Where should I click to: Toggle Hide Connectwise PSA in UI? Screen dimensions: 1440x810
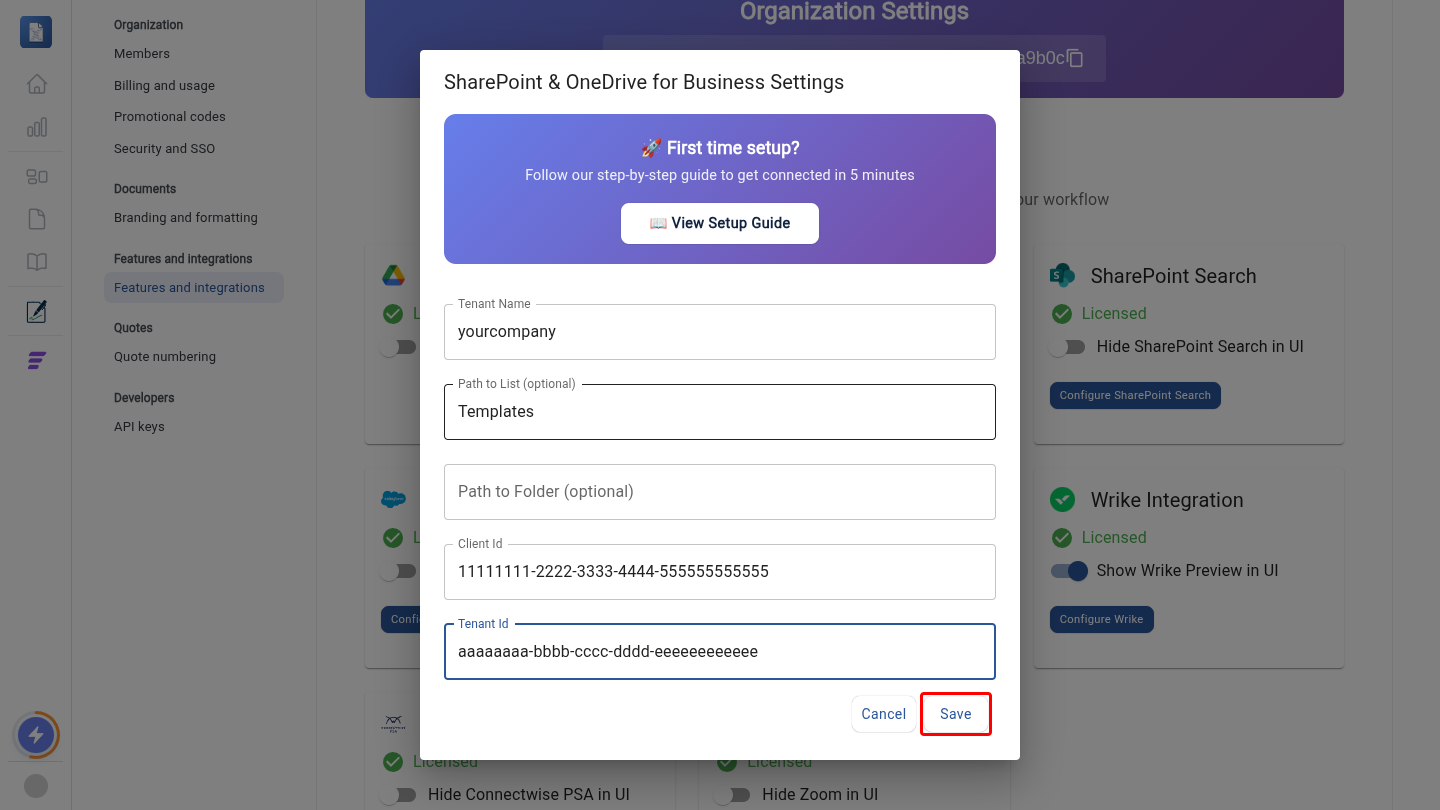pyautogui.click(x=399, y=795)
